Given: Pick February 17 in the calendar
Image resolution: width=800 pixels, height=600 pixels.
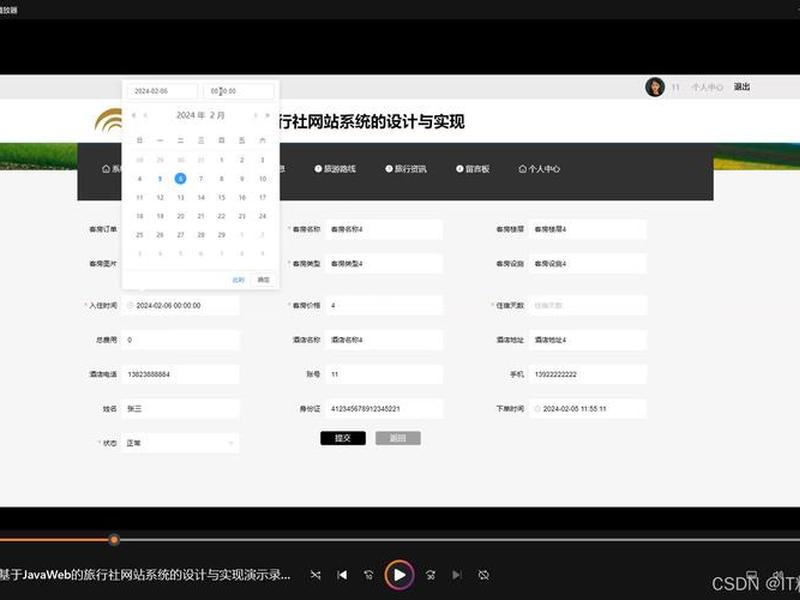Looking at the screenshot, I should coord(262,197).
